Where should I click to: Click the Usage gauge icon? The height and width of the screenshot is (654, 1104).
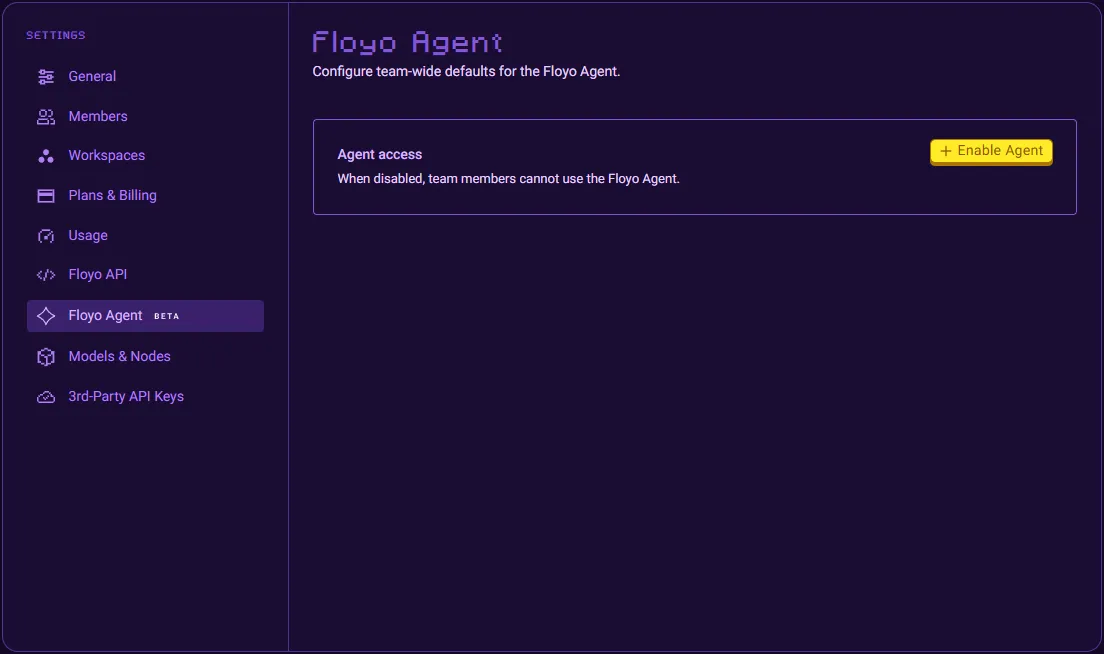pos(46,236)
